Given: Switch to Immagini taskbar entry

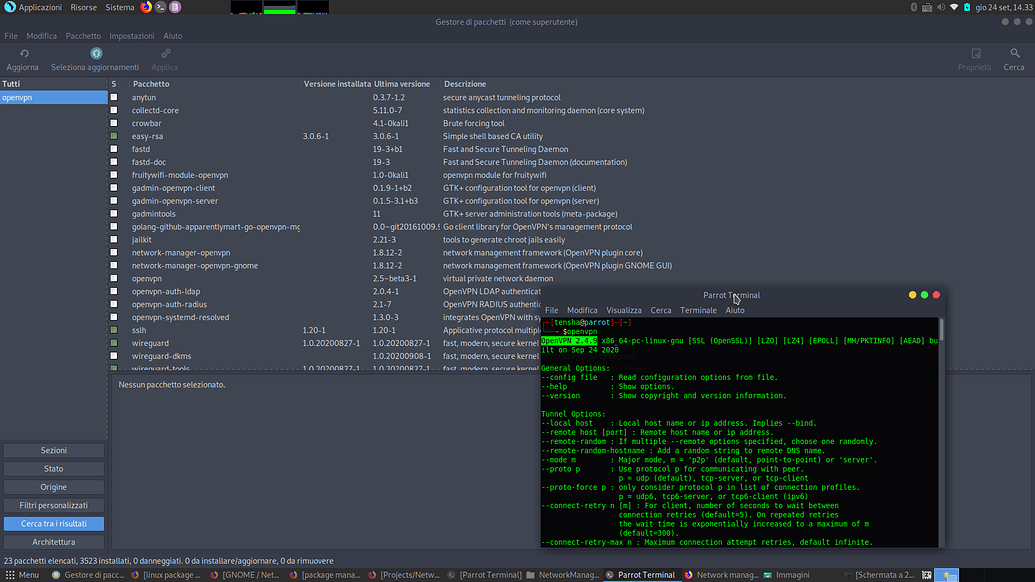Looking at the screenshot, I should (x=787, y=575).
